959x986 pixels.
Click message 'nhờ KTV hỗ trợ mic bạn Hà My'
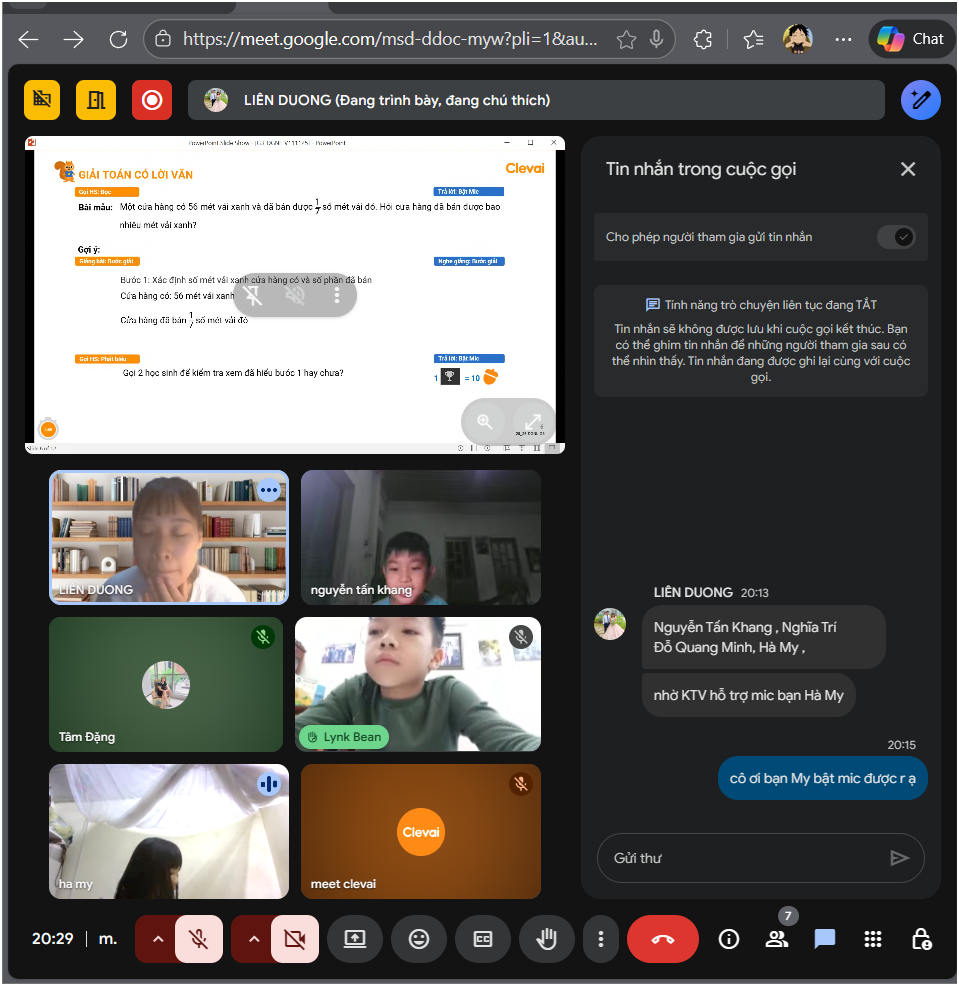tap(748, 695)
